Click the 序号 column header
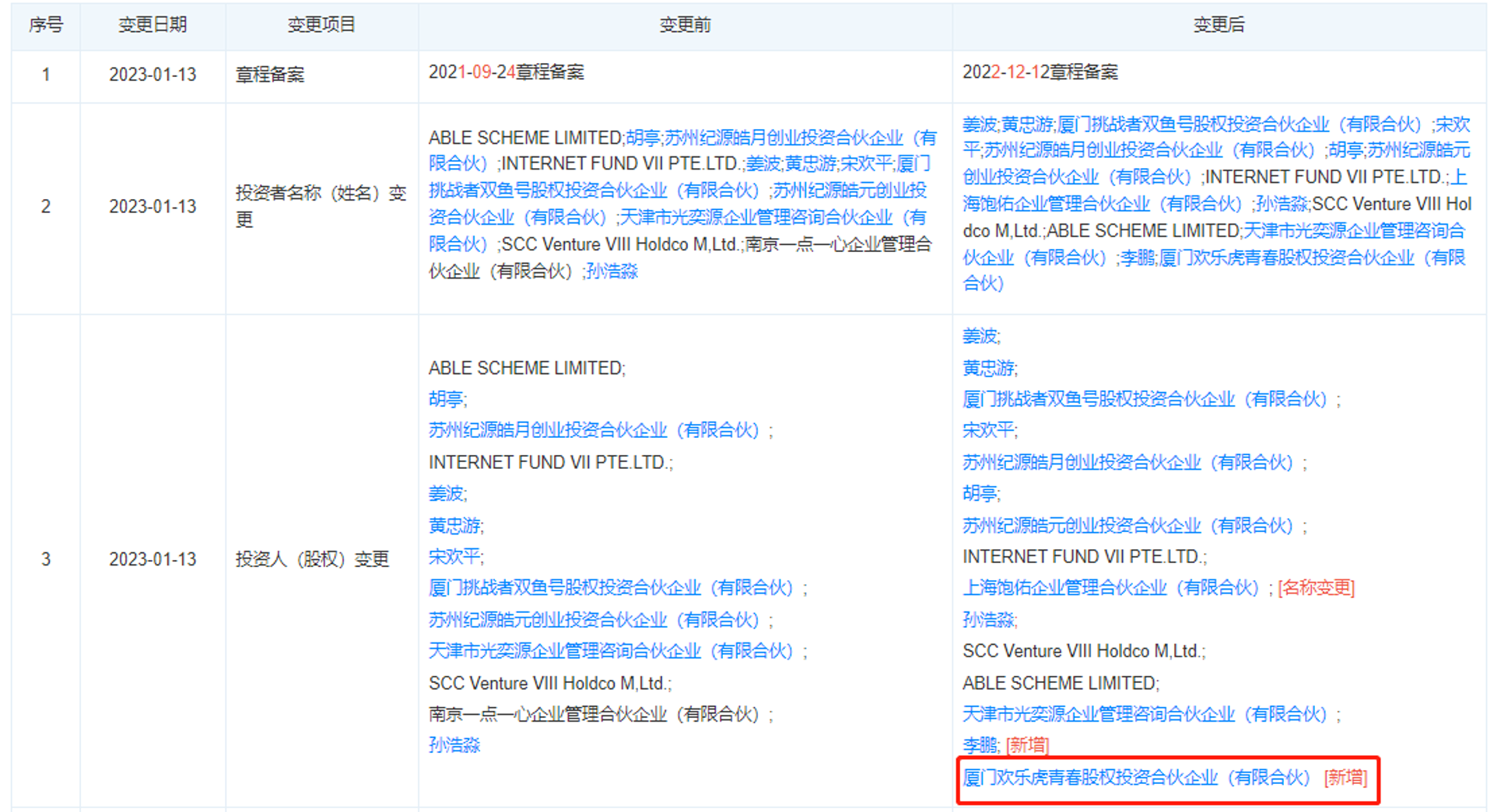Viewport: 1494px width, 812px height. tap(46, 25)
